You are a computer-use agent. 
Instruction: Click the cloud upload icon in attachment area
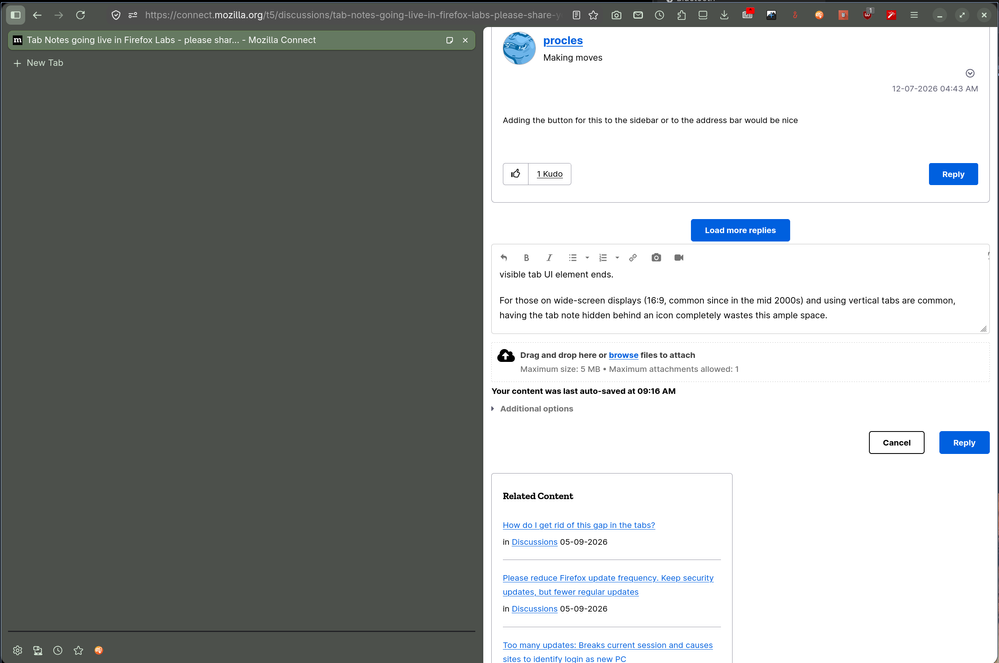pyautogui.click(x=506, y=355)
